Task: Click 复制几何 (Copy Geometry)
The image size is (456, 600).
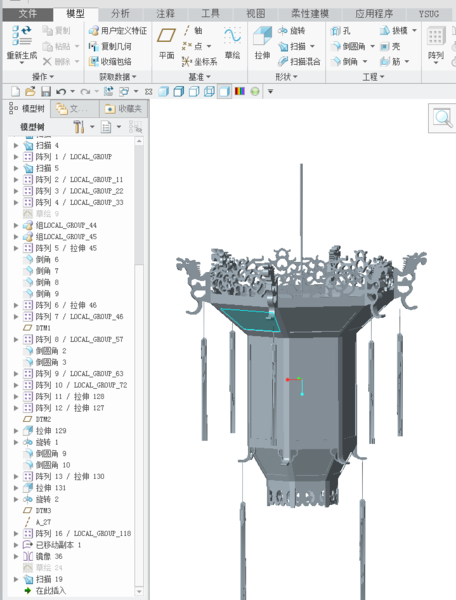Action: tap(110, 46)
